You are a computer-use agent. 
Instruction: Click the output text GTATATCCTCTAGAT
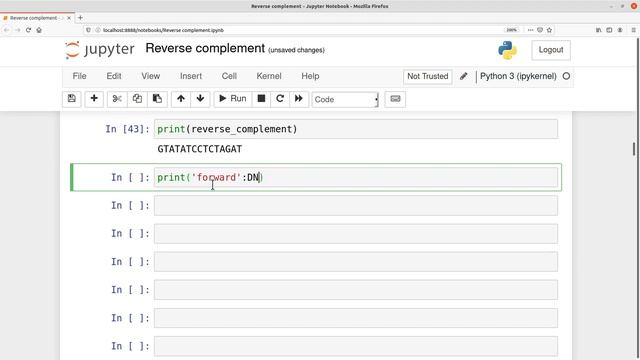tap(200, 149)
